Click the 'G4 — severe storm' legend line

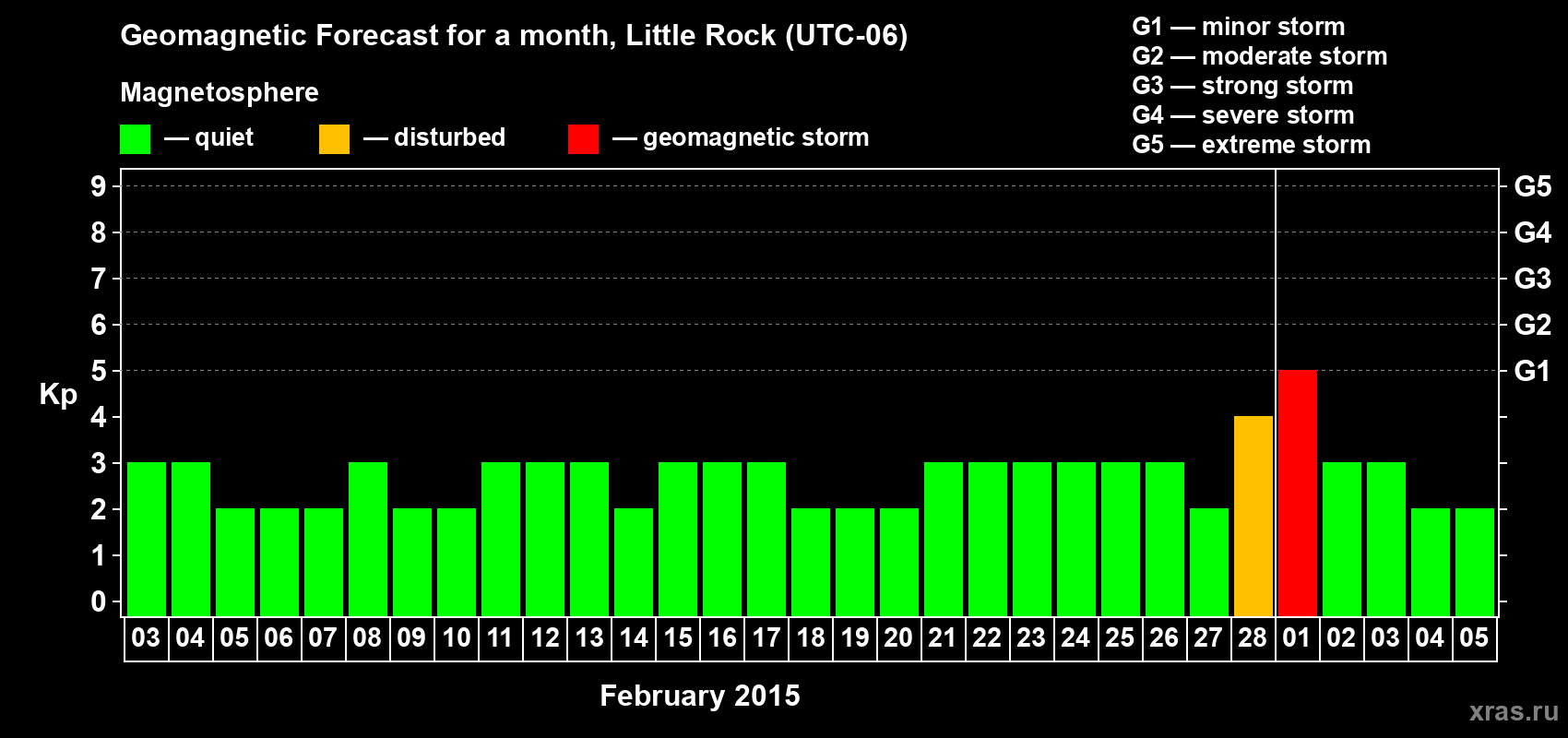(1243, 115)
